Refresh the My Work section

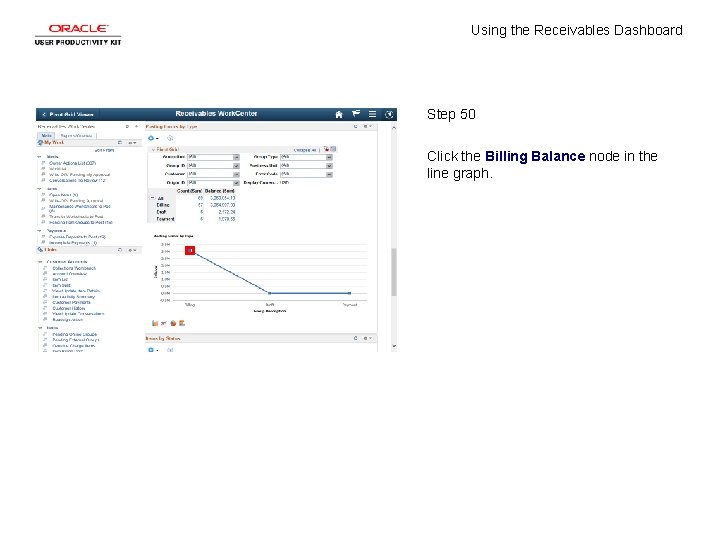pos(120,143)
